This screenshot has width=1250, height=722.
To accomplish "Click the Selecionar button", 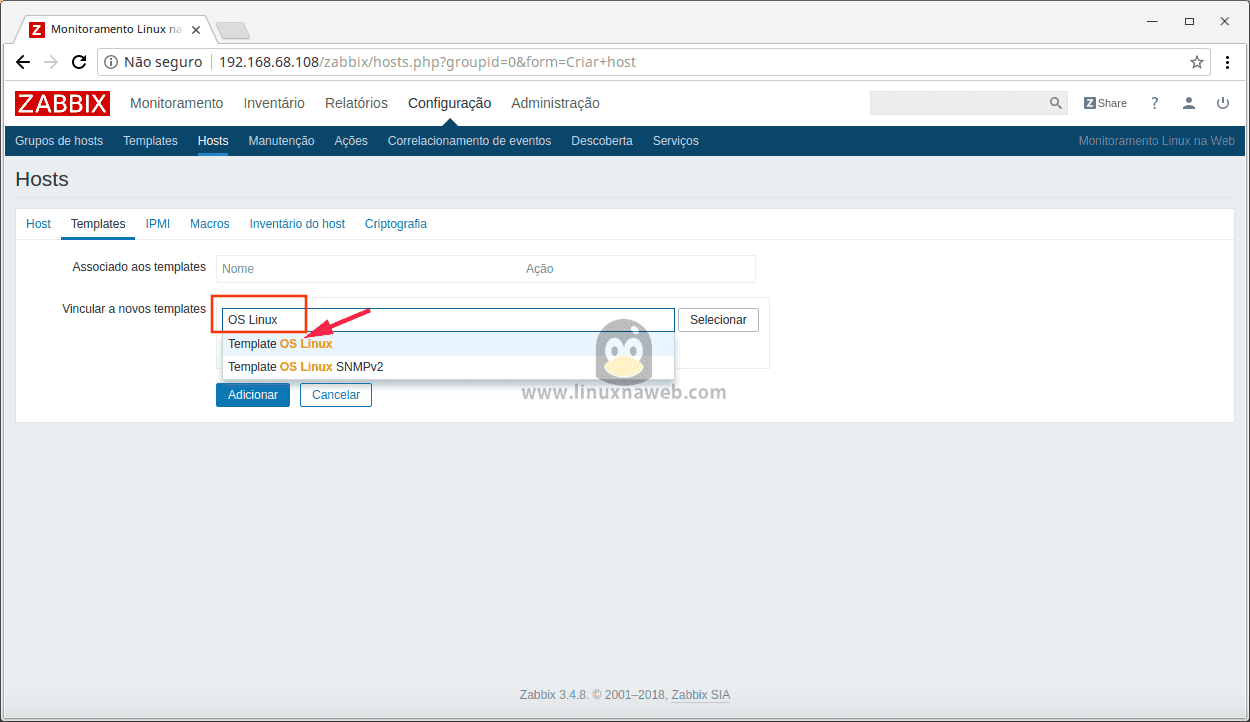I will pyautogui.click(x=718, y=320).
